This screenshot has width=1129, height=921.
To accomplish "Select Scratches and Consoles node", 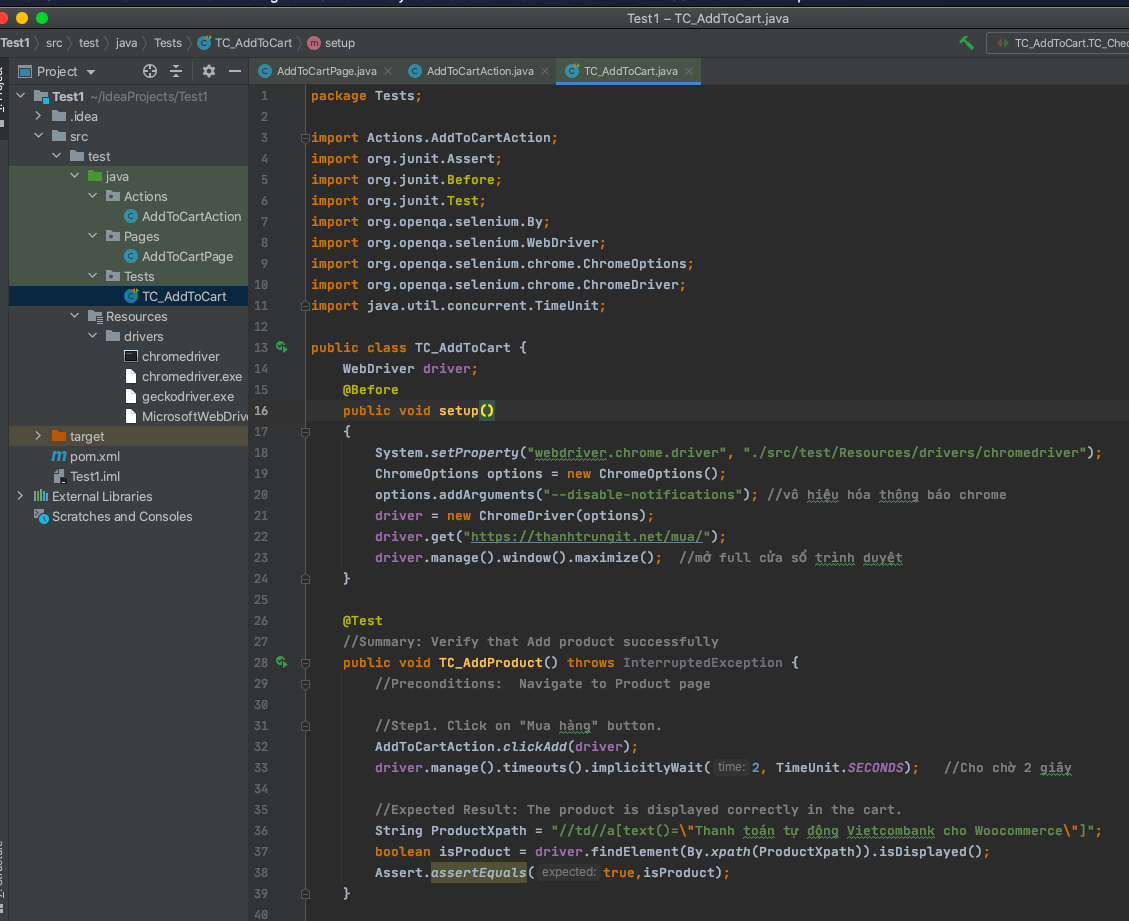I will [x=113, y=517].
